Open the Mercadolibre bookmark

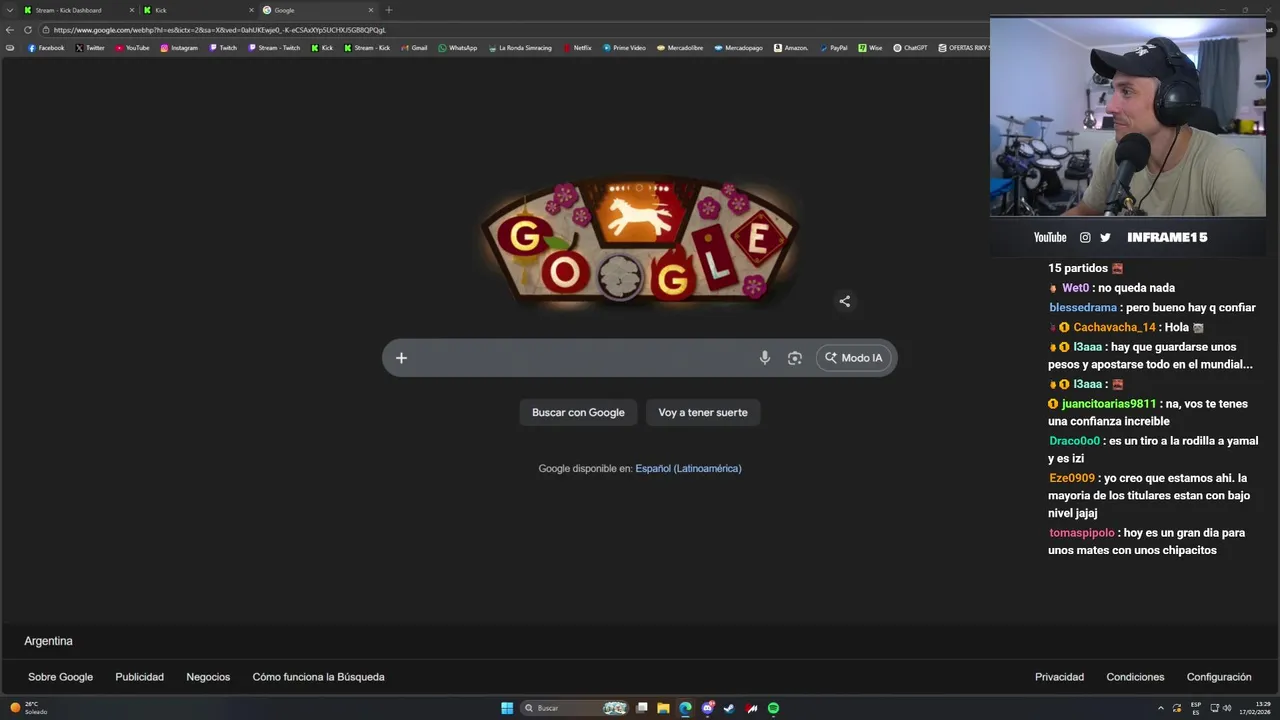[680, 48]
